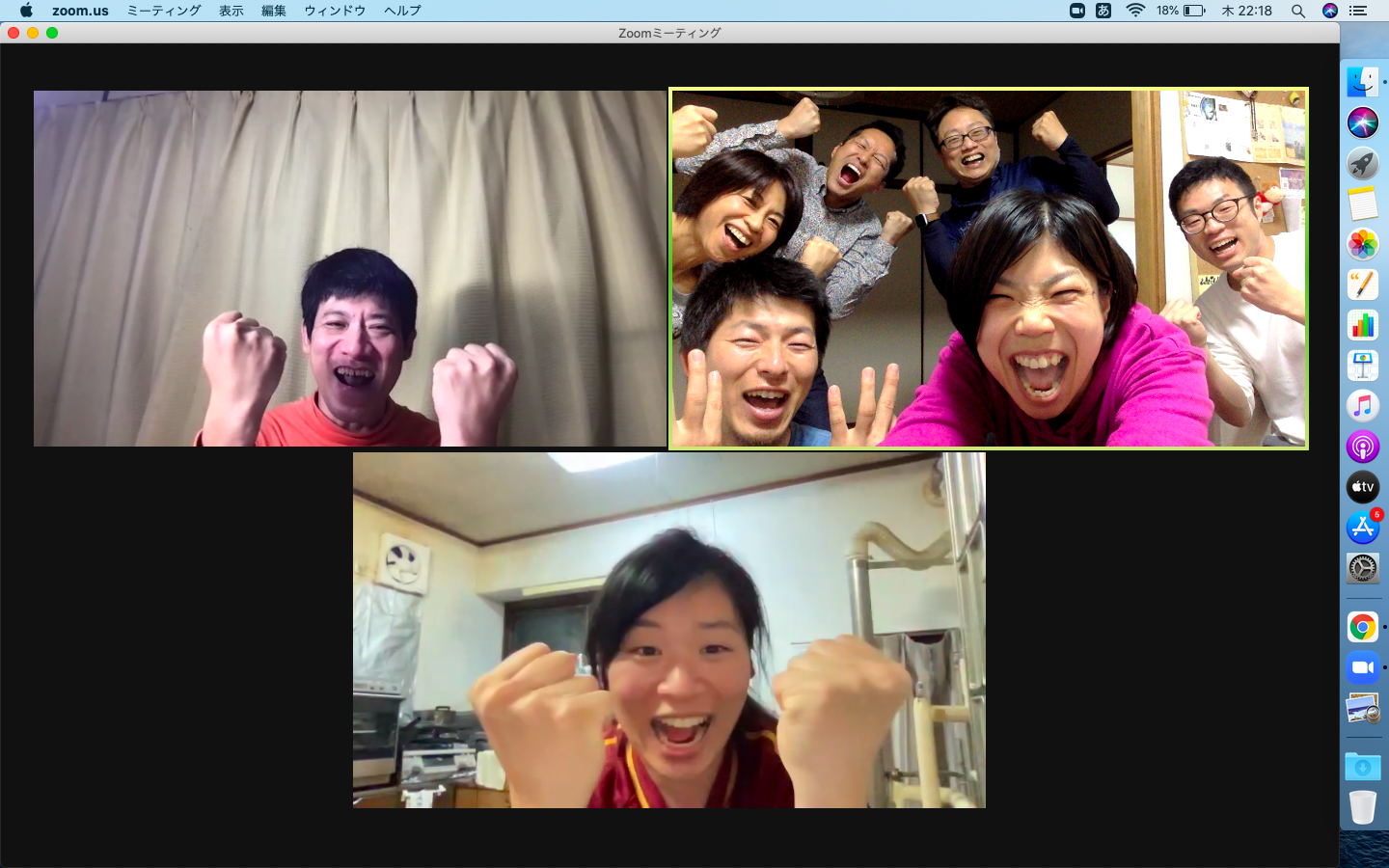Select the woman in red jersey's video
The height and width of the screenshot is (868, 1389).
[x=669, y=630]
